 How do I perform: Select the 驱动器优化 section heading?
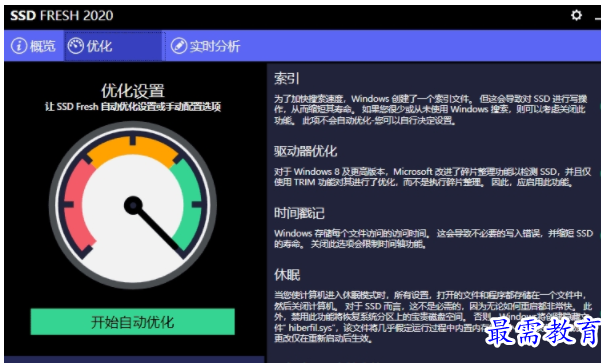tap(305, 151)
